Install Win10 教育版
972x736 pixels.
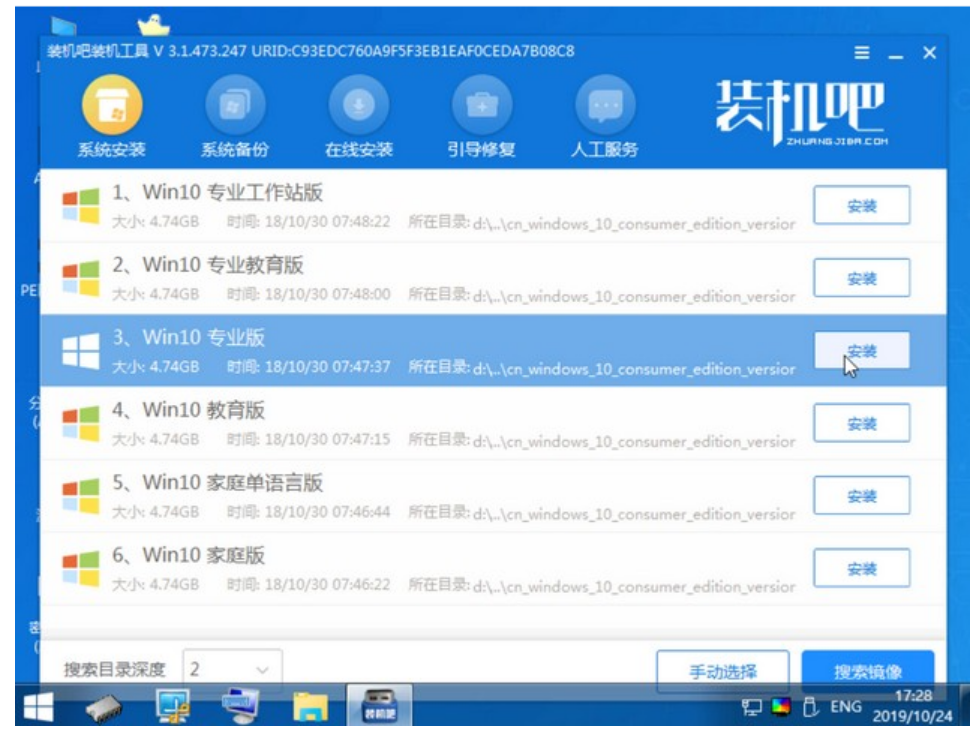pos(862,423)
